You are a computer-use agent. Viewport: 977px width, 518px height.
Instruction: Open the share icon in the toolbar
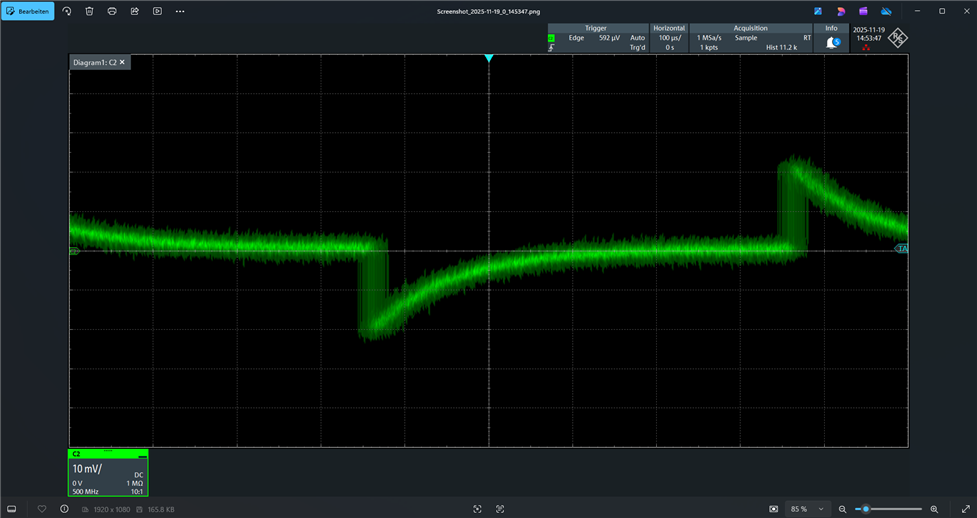134,11
